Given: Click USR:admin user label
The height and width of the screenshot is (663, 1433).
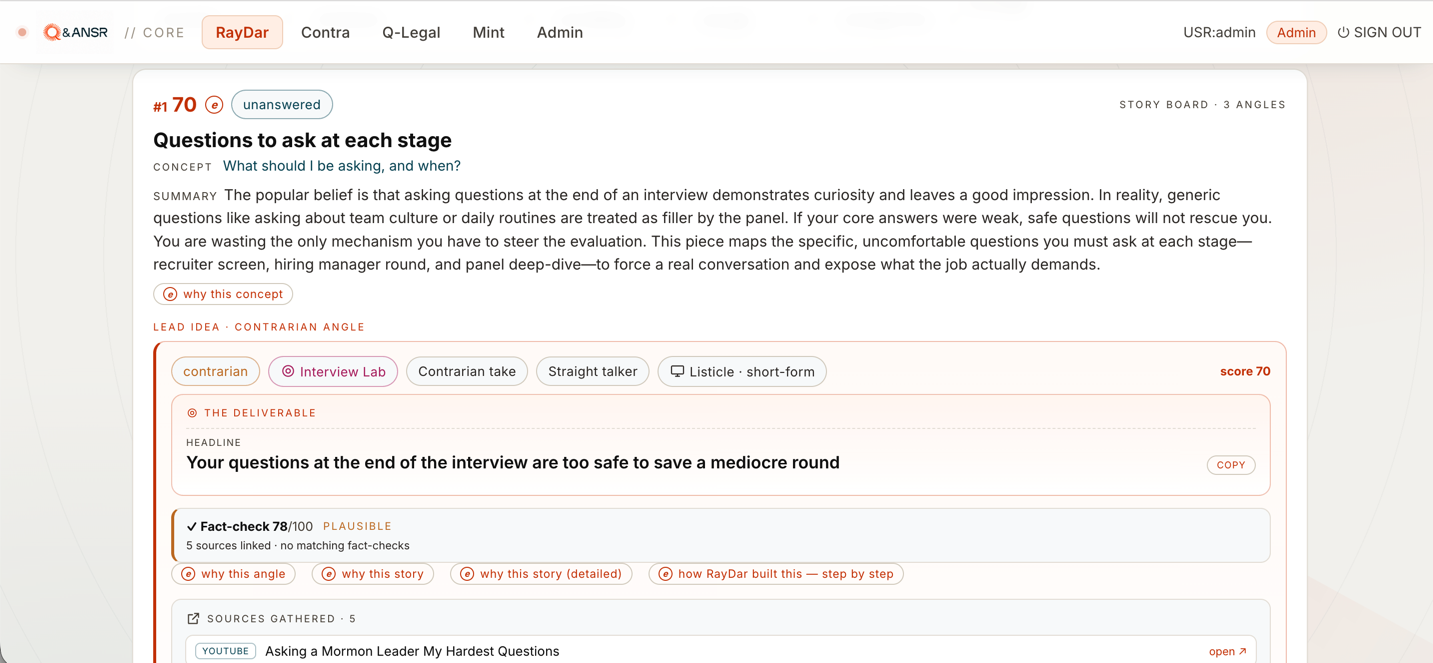Looking at the screenshot, I should [x=1219, y=32].
